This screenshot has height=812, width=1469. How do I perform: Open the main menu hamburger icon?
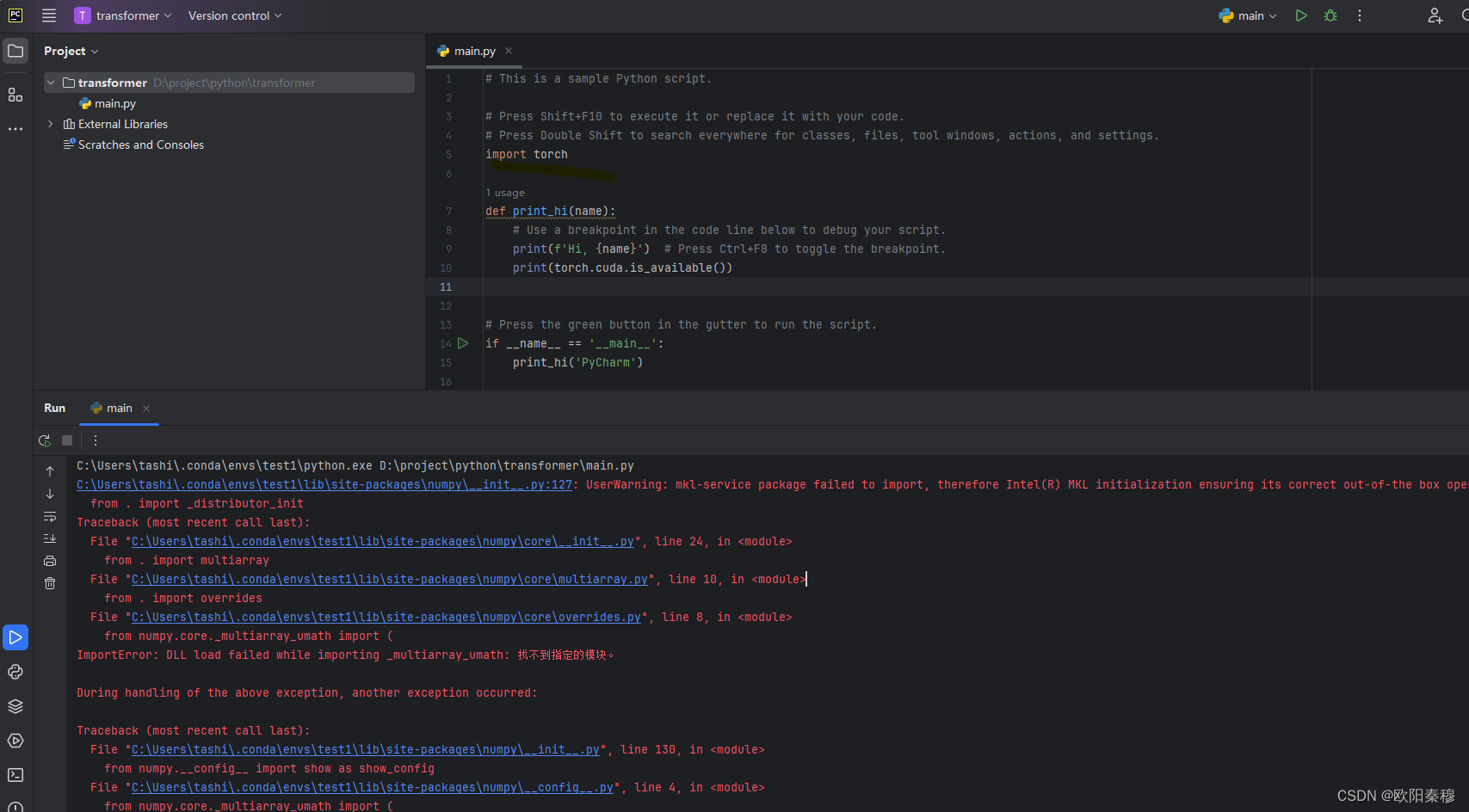[49, 15]
